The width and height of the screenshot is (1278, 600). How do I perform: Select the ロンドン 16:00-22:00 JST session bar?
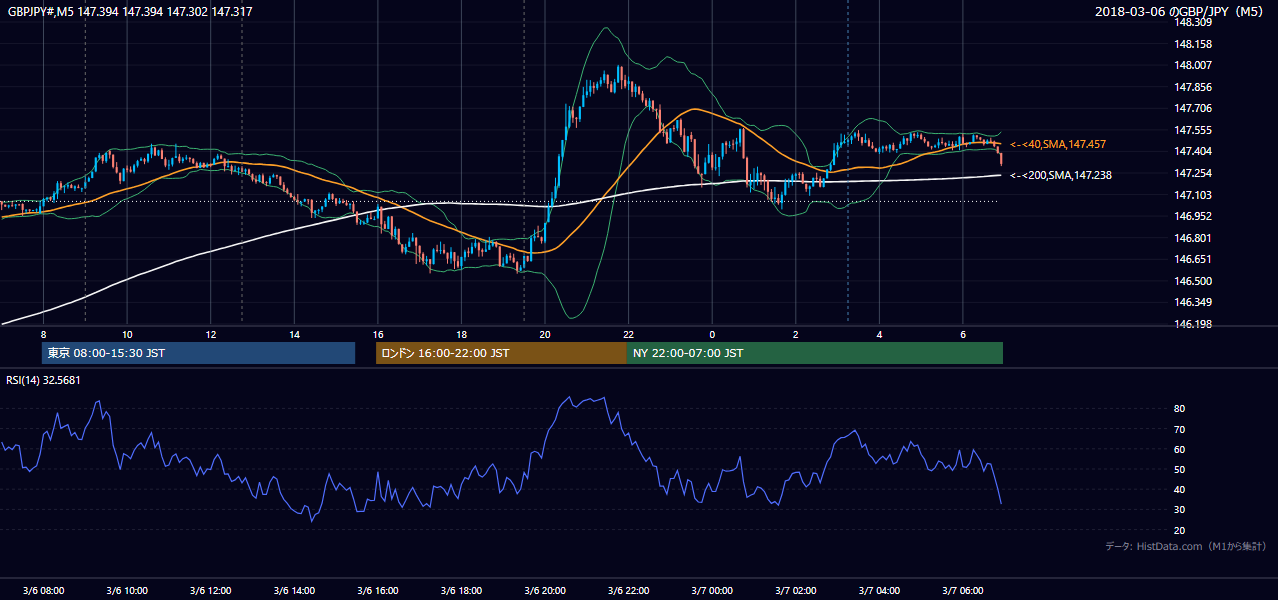(501, 353)
